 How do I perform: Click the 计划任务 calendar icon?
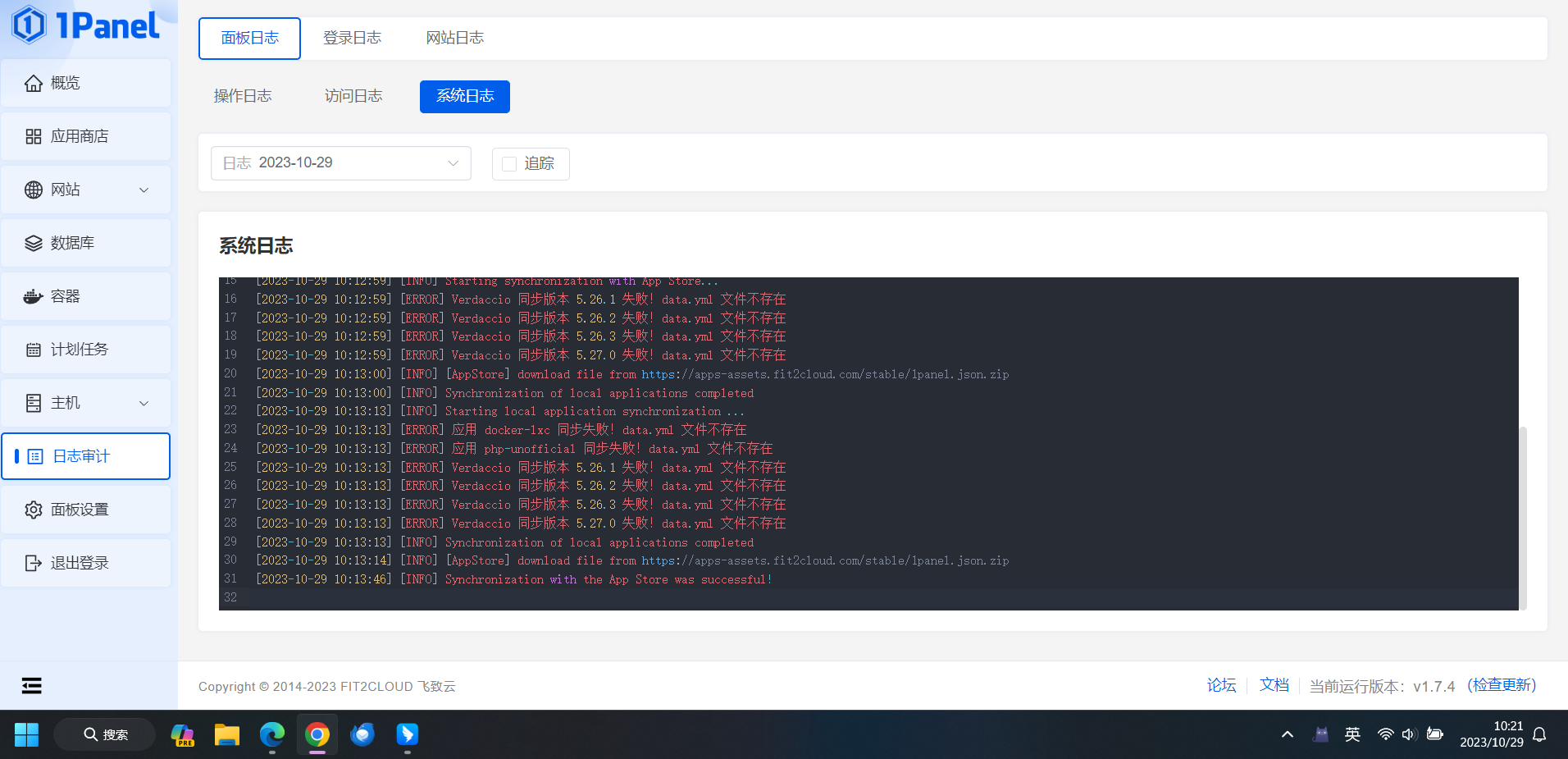coord(34,350)
